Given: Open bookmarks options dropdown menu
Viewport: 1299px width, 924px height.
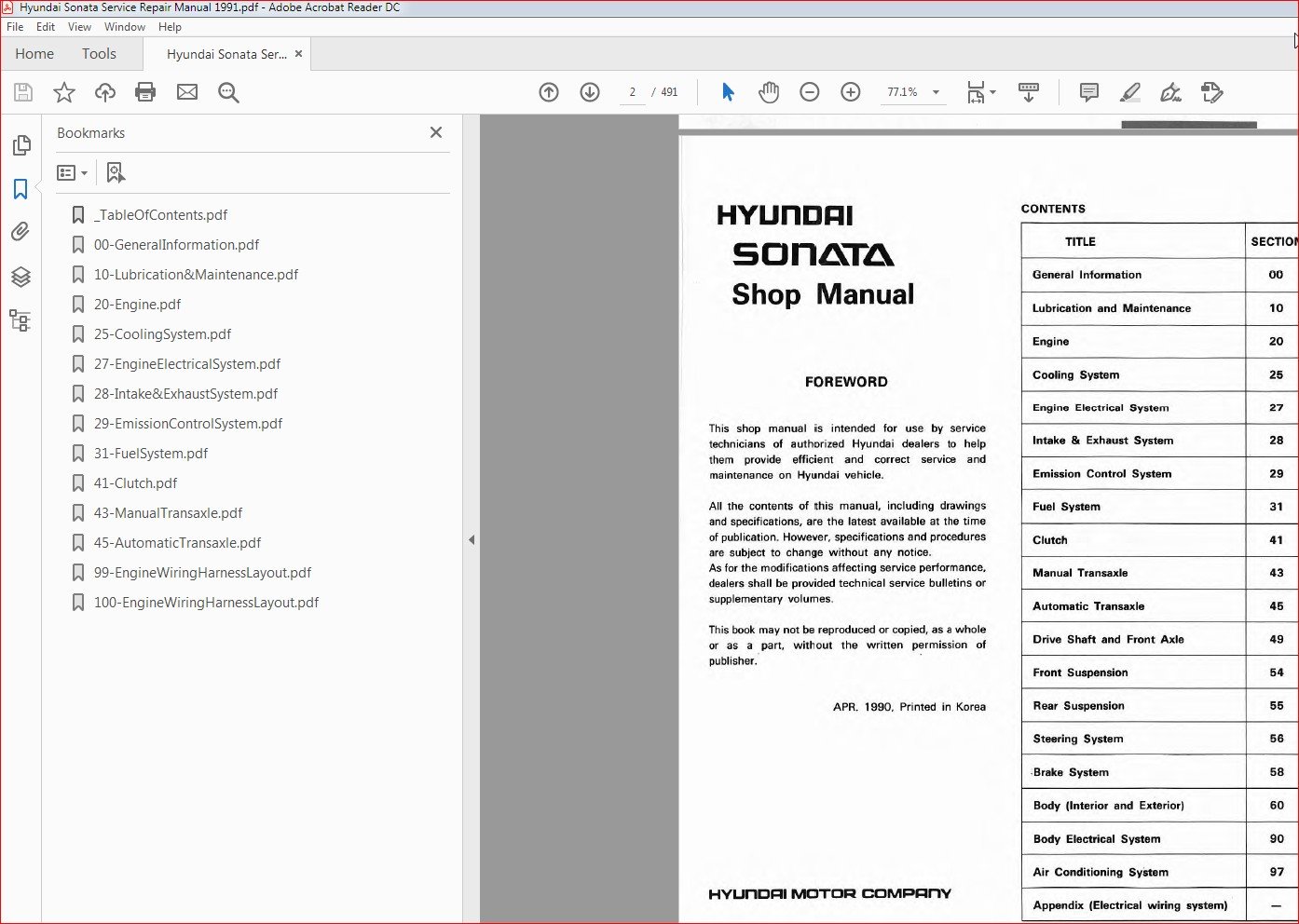Looking at the screenshot, I should 73,172.
